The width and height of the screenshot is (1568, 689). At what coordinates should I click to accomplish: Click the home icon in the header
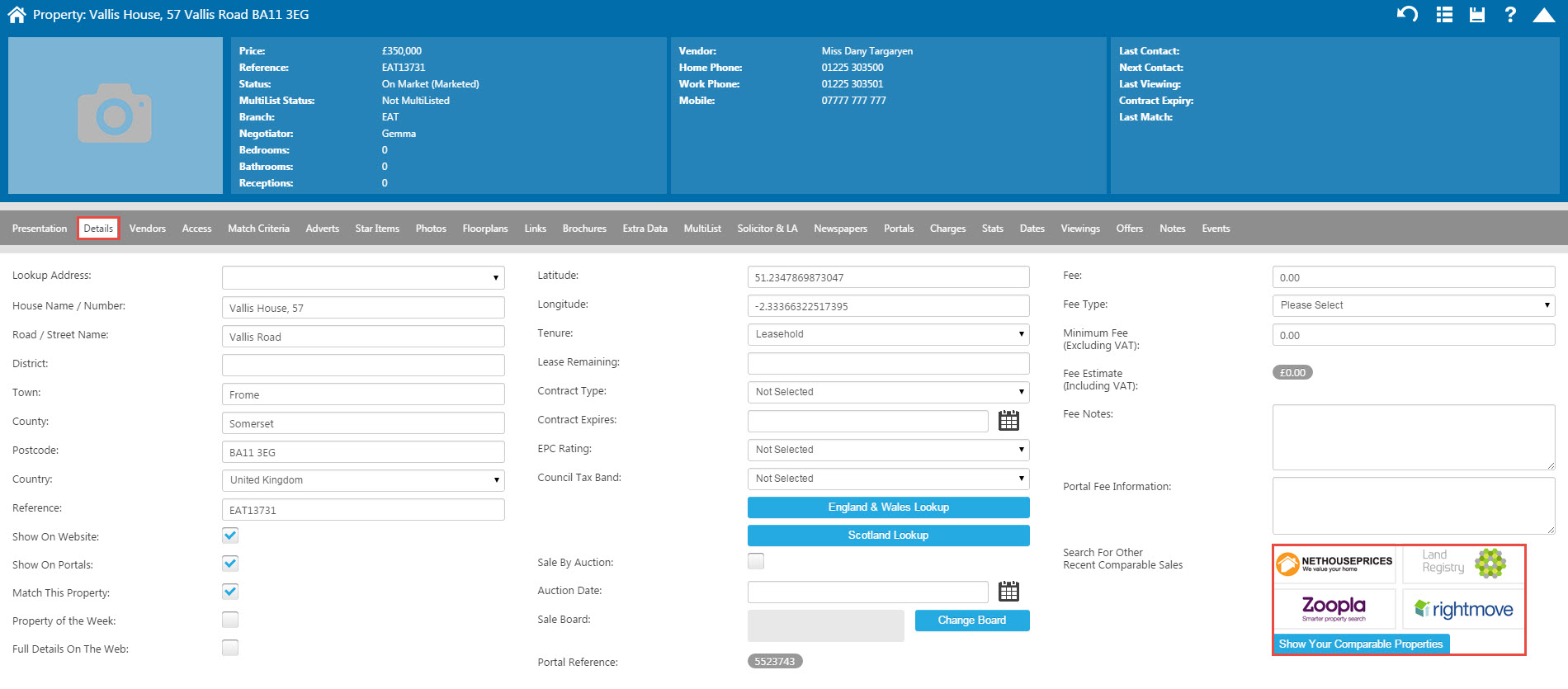[x=17, y=15]
